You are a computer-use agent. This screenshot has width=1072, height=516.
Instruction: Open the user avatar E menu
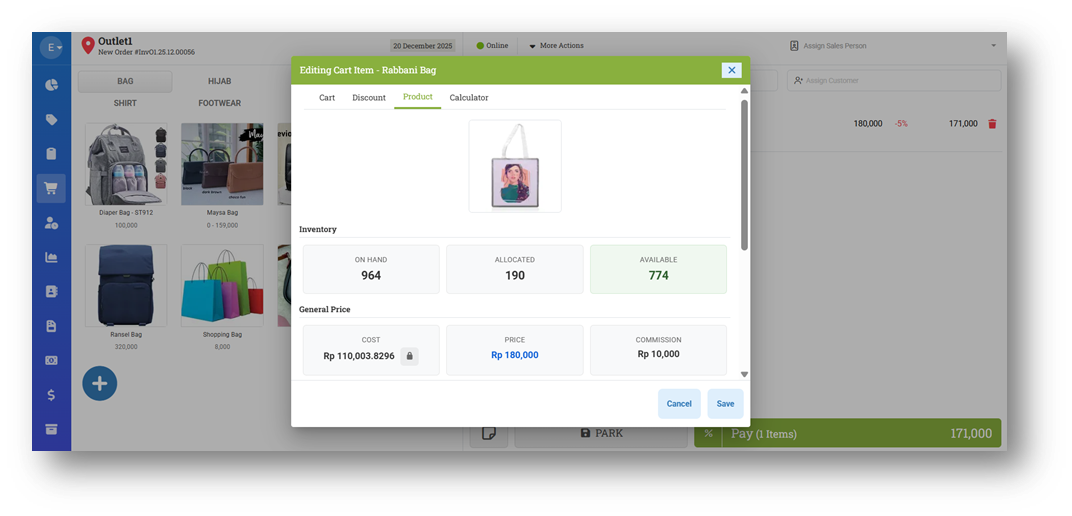[51, 48]
